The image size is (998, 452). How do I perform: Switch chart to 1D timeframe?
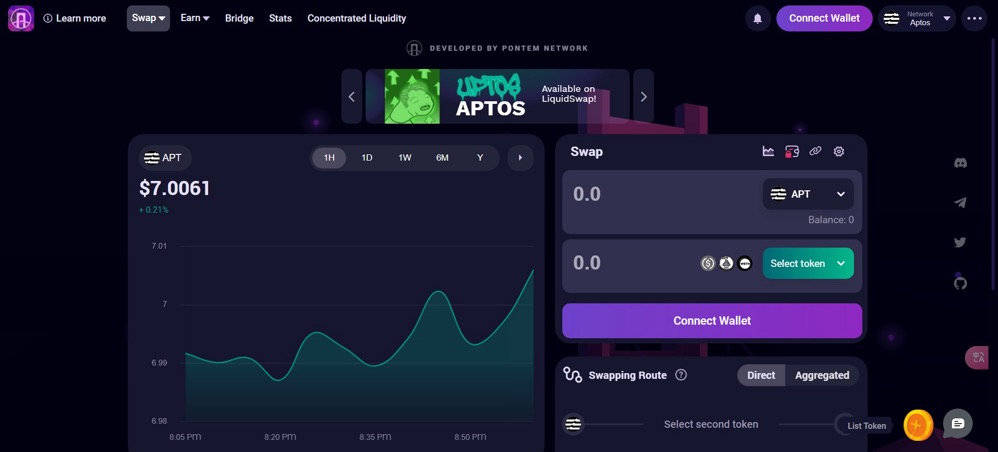tap(367, 158)
